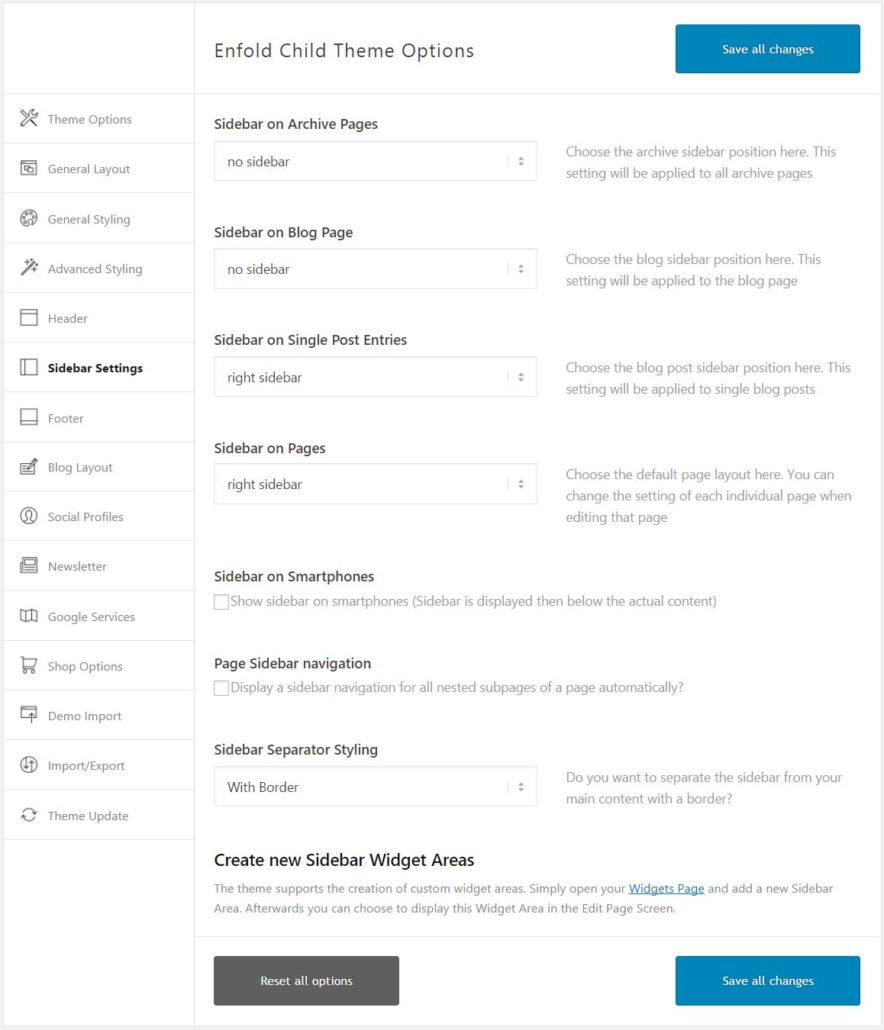Click the Shop Options cart icon
This screenshot has width=884, height=1030.
tap(27, 665)
